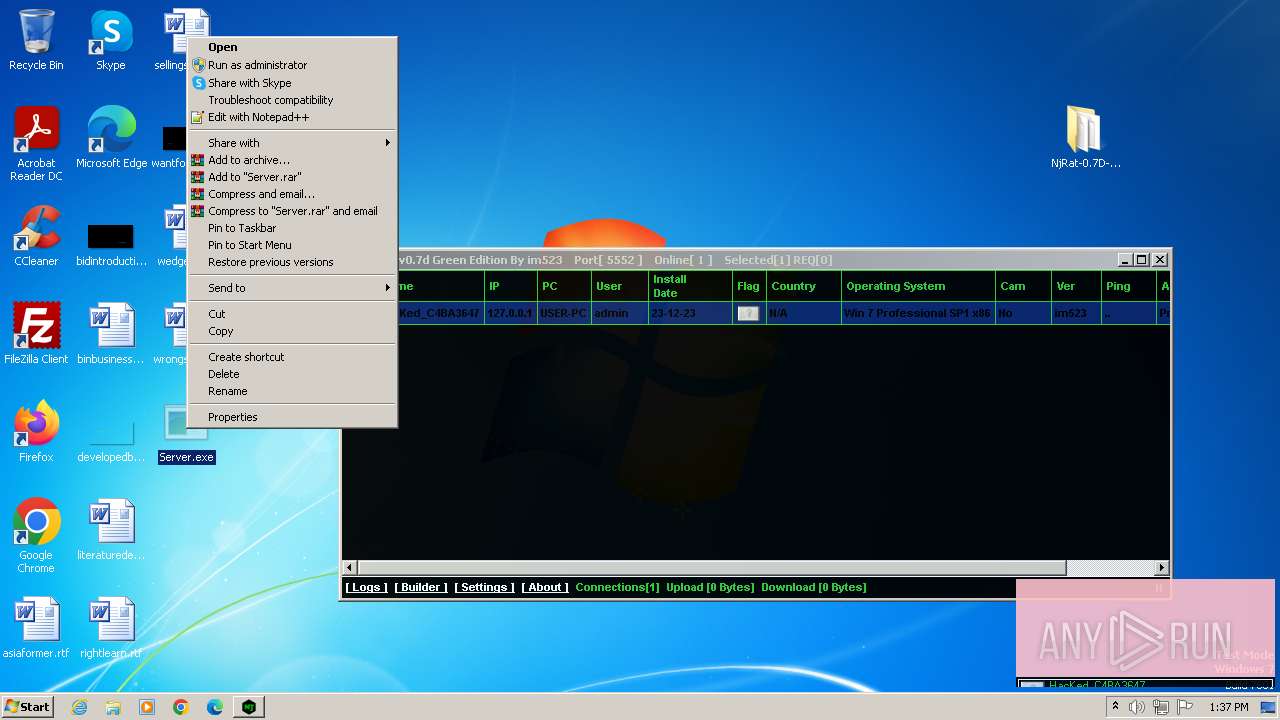Open the njRAT Logs link
Screen dimensions: 1280x720
(x=367, y=587)
